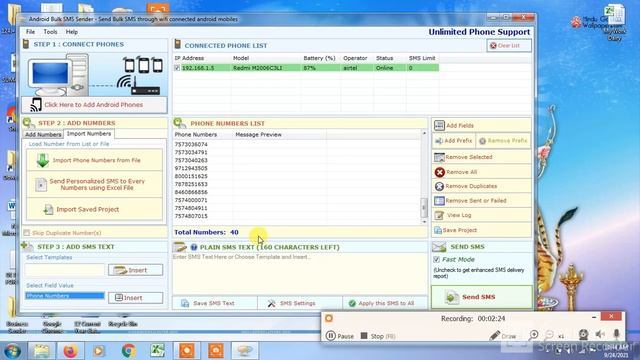Click the scroll up arrow of numbers list
The height and width of the screenshot is (360, 640).
424,133
